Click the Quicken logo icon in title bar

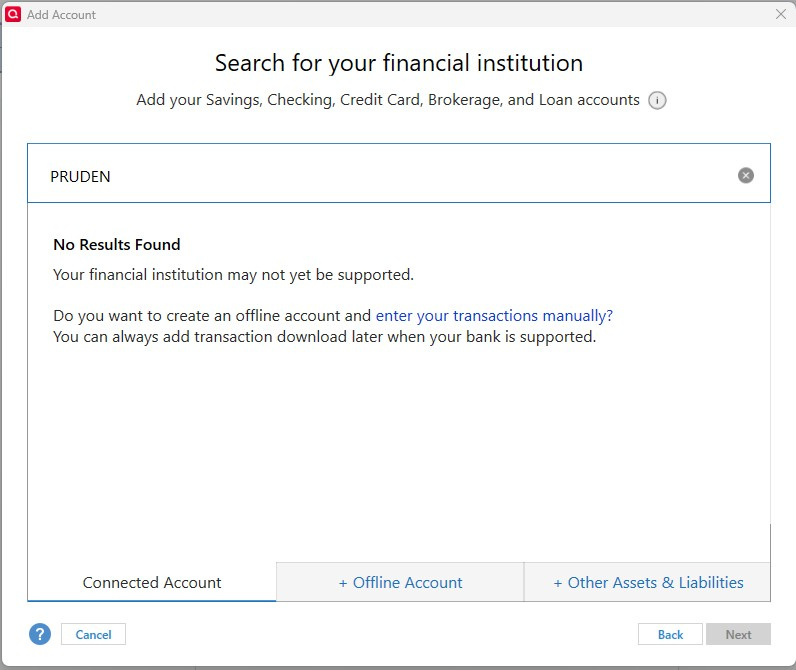point(13,14)
